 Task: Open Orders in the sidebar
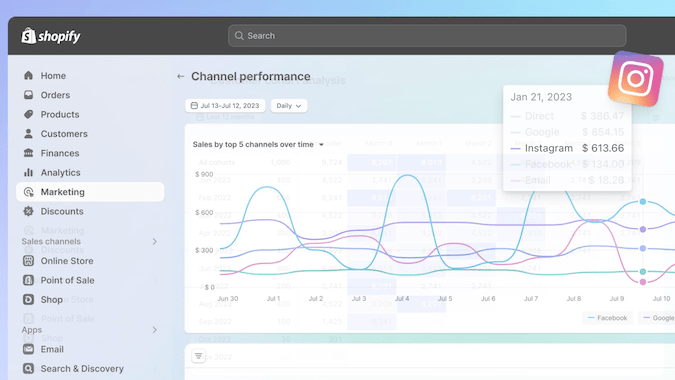point(55,95)
